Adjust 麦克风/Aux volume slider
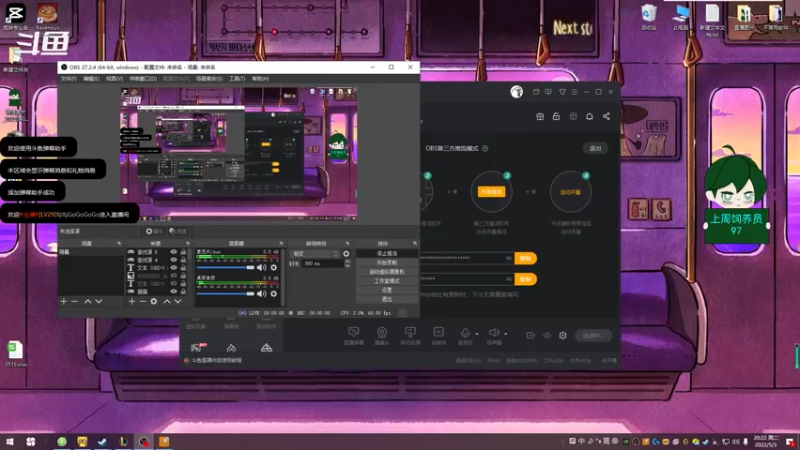 point(226,267)
